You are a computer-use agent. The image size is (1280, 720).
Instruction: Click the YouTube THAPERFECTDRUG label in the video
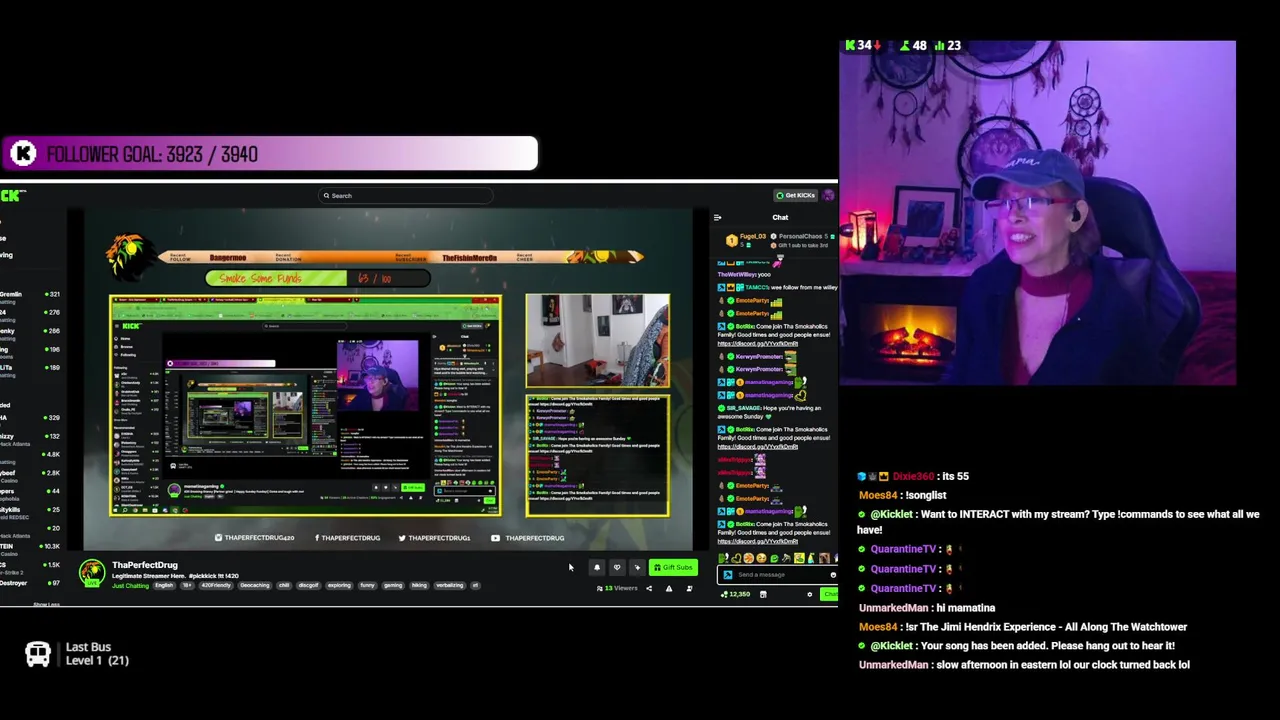[x=529, y=538]
